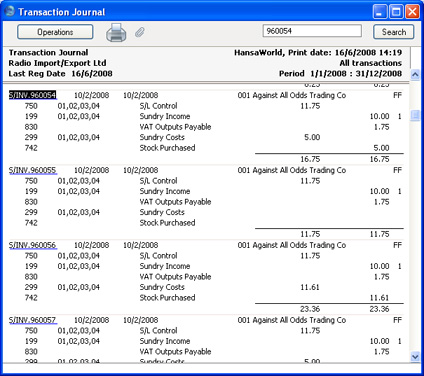Screen dimensions: 424x376
Task: Open transaction S/INV.960054 link
Action: point(32,95)
